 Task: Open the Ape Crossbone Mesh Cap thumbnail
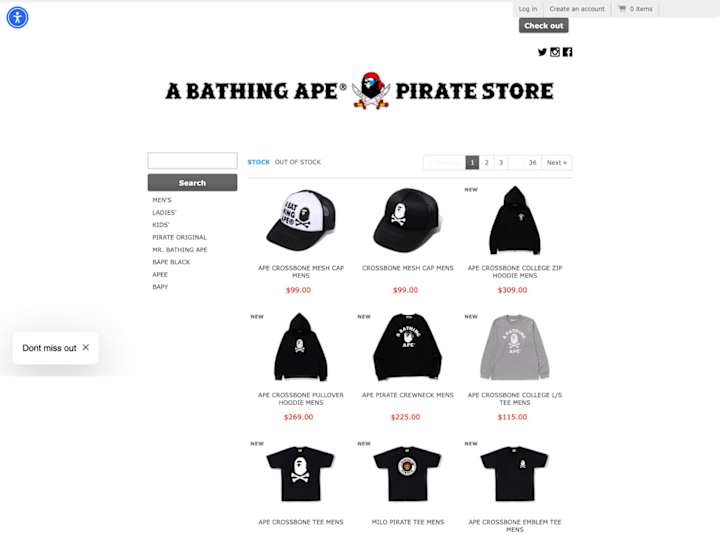pos(301,220)
